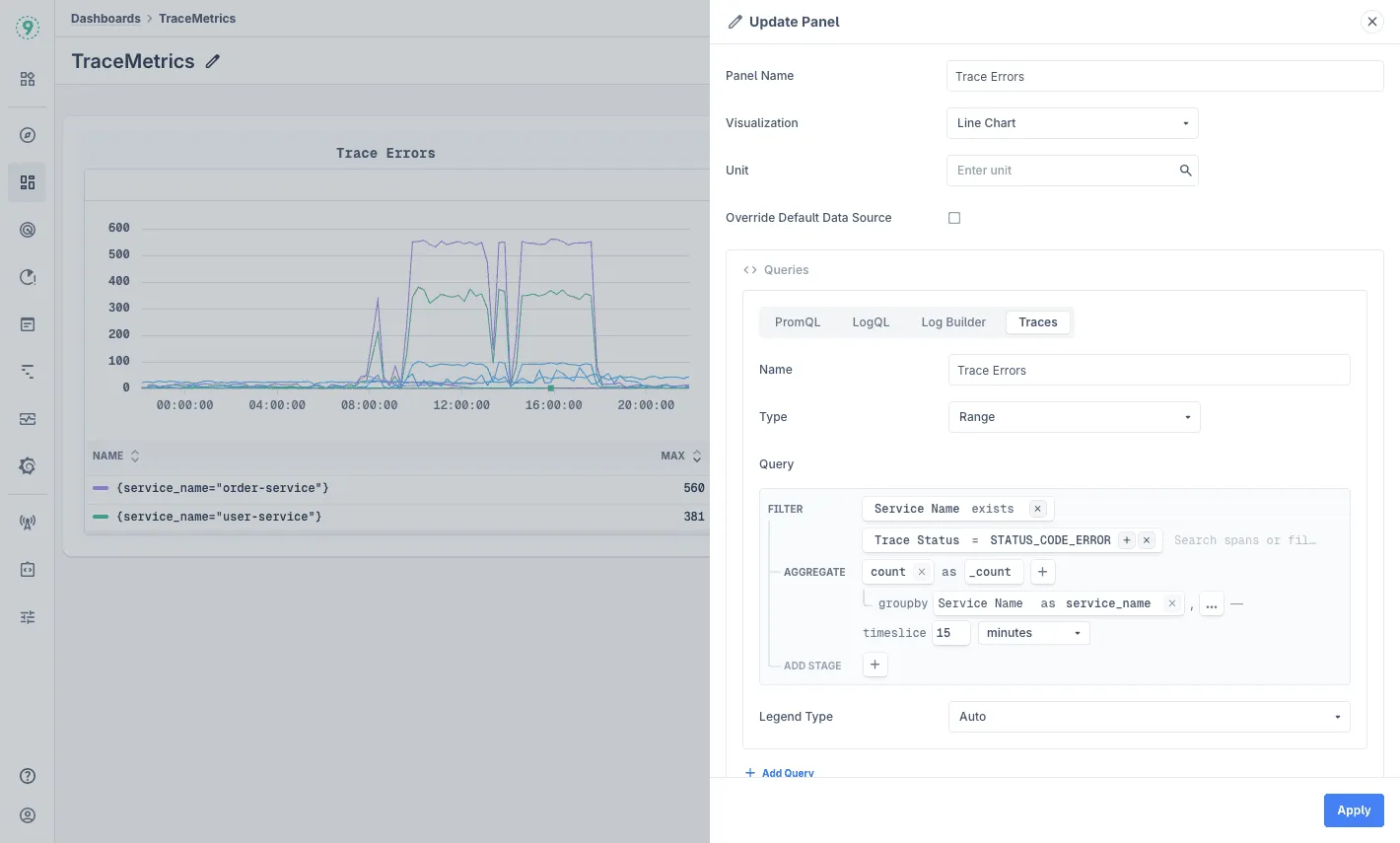
Task: Remove the Service Name groupby chip
Action: point(1171,603)
